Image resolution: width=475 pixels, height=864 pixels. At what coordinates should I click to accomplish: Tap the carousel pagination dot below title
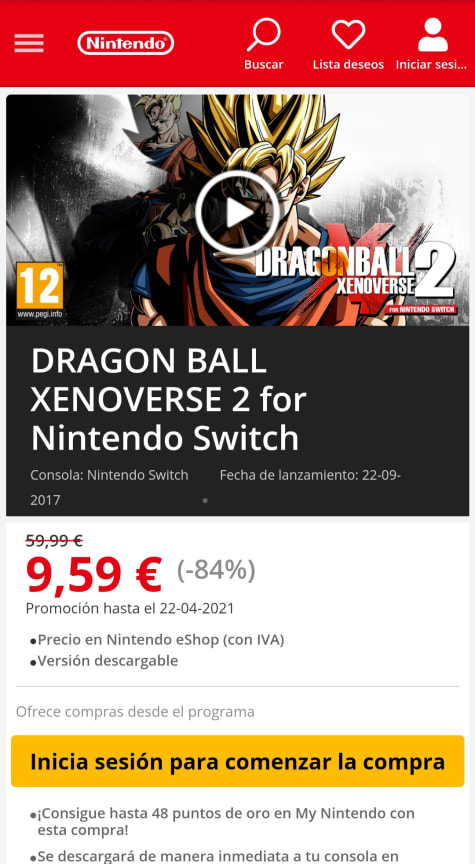tap(205, 500)
